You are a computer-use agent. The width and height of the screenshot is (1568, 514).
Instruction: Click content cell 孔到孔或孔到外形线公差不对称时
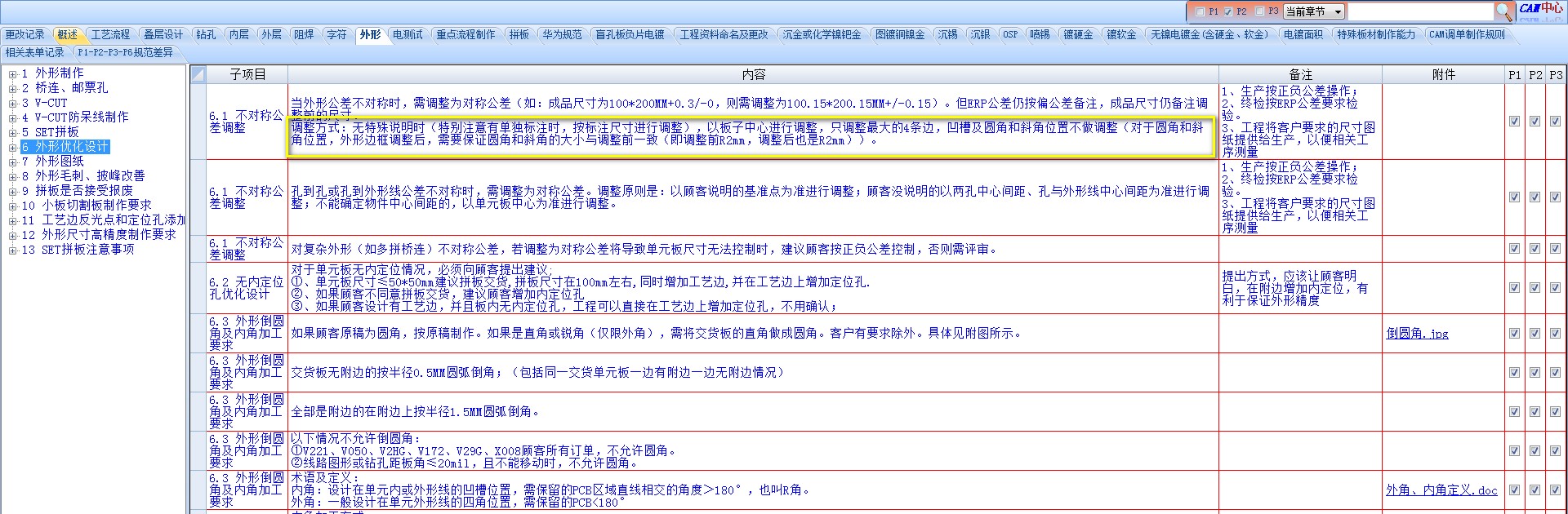point(753,197)
